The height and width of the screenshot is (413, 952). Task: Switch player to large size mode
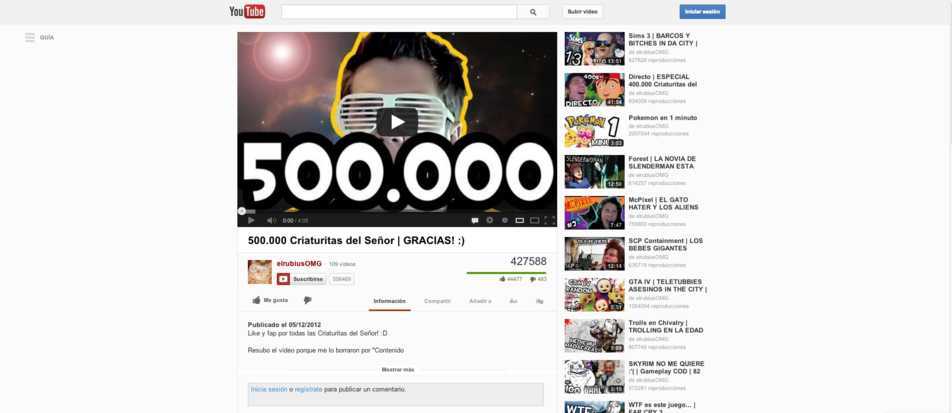click(x=534, y=220)
